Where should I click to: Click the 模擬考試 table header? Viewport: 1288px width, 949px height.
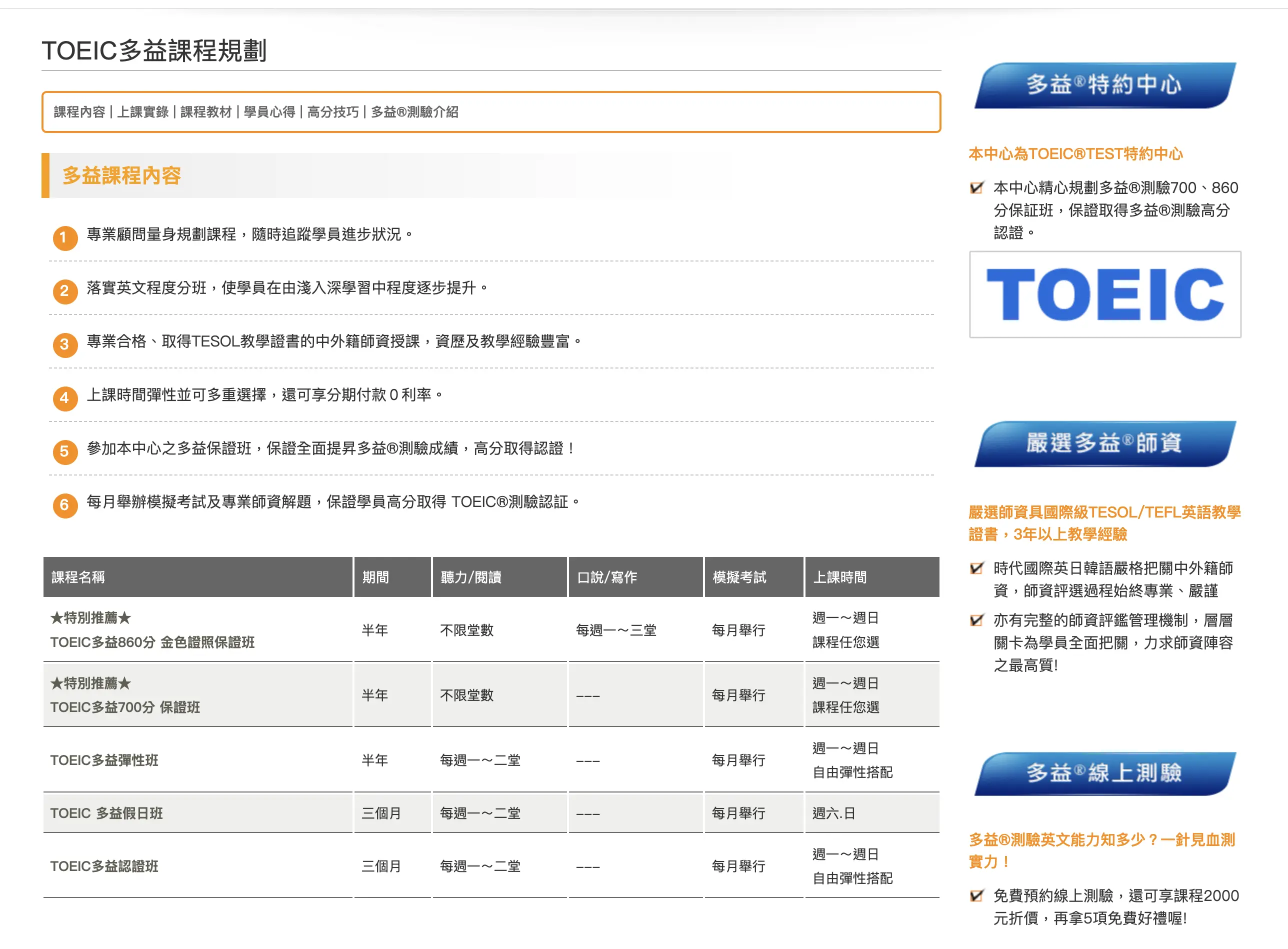click(753, 577)
